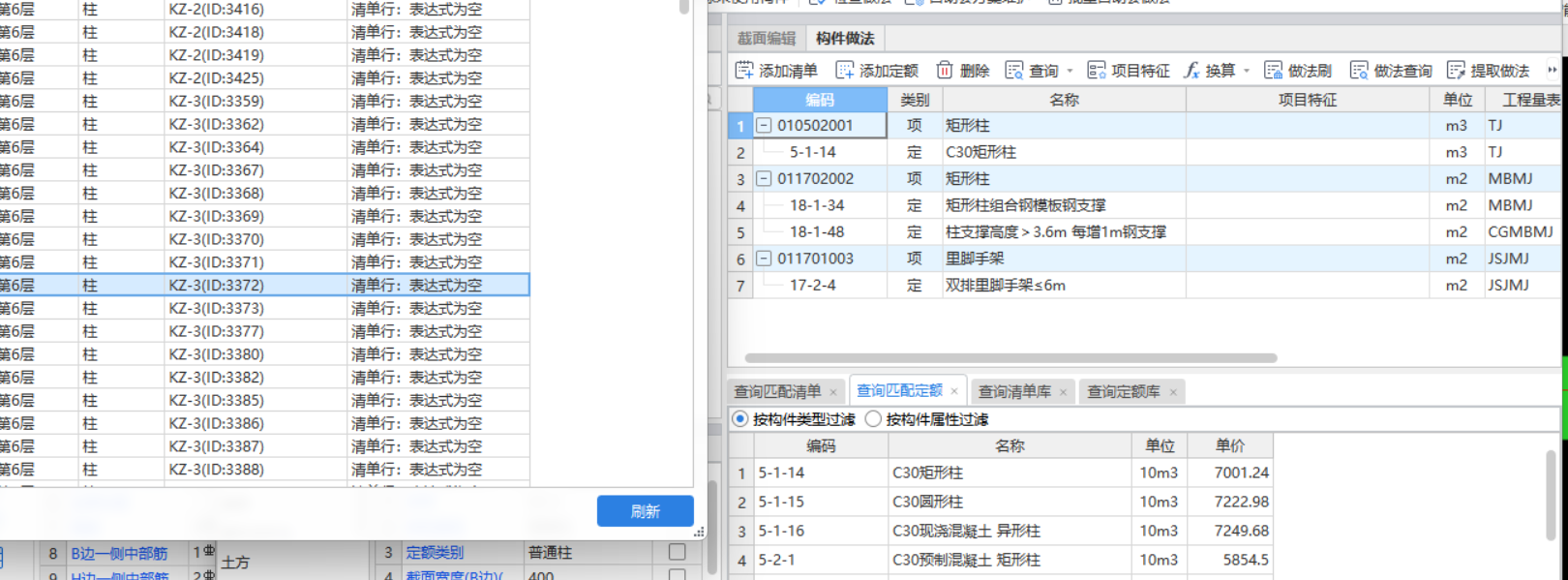Image resolution: width=1568 pixels, height=580 pixels.
Task: Click the 柱支撑高度＞3.6m 每增1m钢支撑 cell
Action: (x=1065, y=232)
